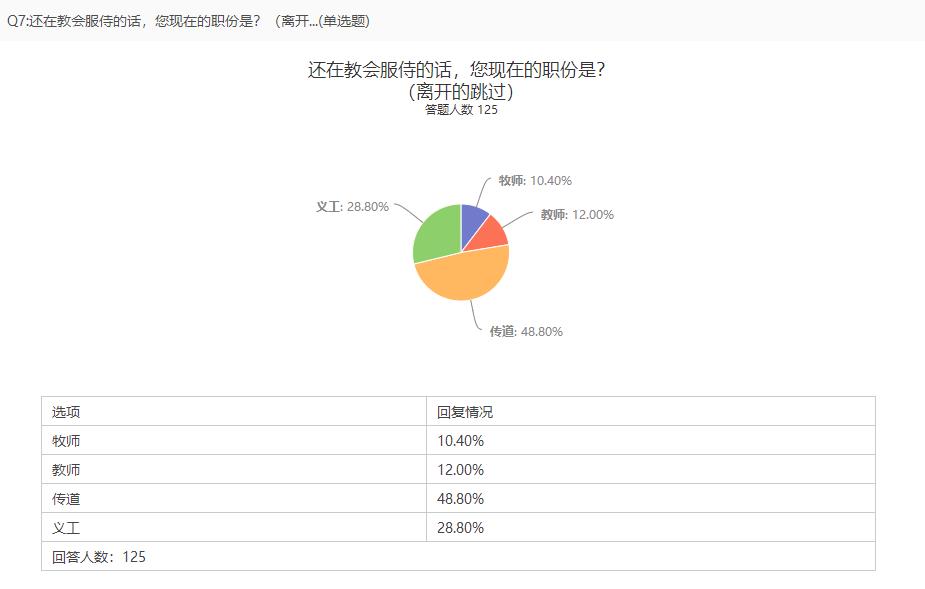The width and height of the screenshot is (925, 589).
Task: Click the 教师: 12.00% chart label
Action: click(577, 215)
